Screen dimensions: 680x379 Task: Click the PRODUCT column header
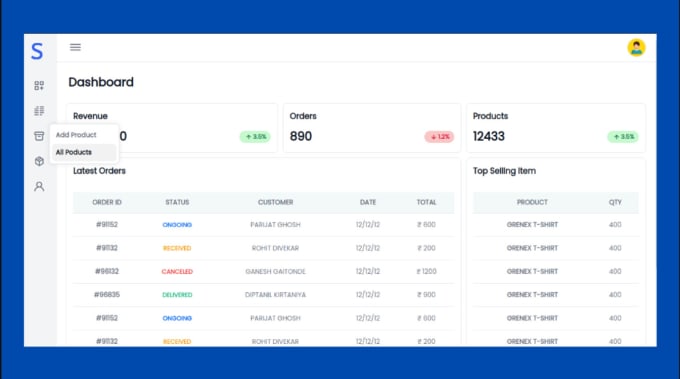(532, 202)
